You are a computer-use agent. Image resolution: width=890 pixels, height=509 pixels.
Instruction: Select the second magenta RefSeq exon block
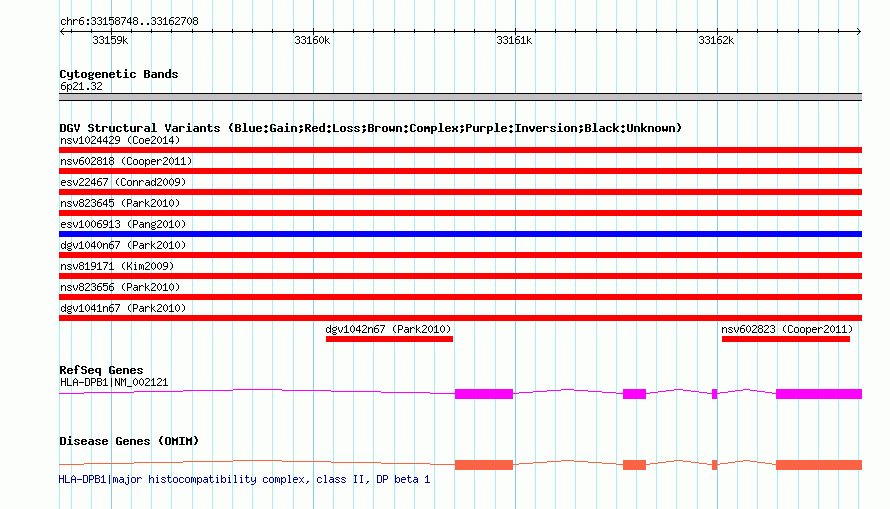(635, 394)
